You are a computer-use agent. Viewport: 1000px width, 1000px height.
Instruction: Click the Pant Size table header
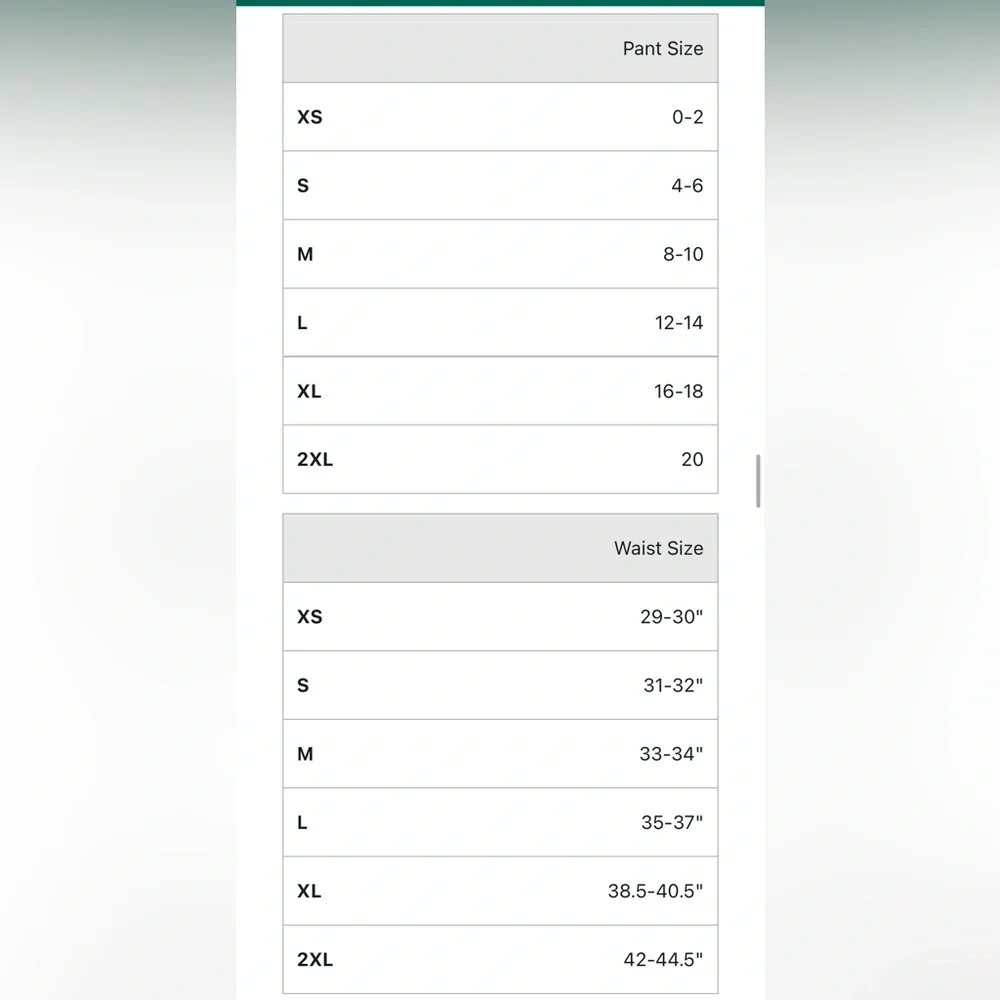(662, 48)
